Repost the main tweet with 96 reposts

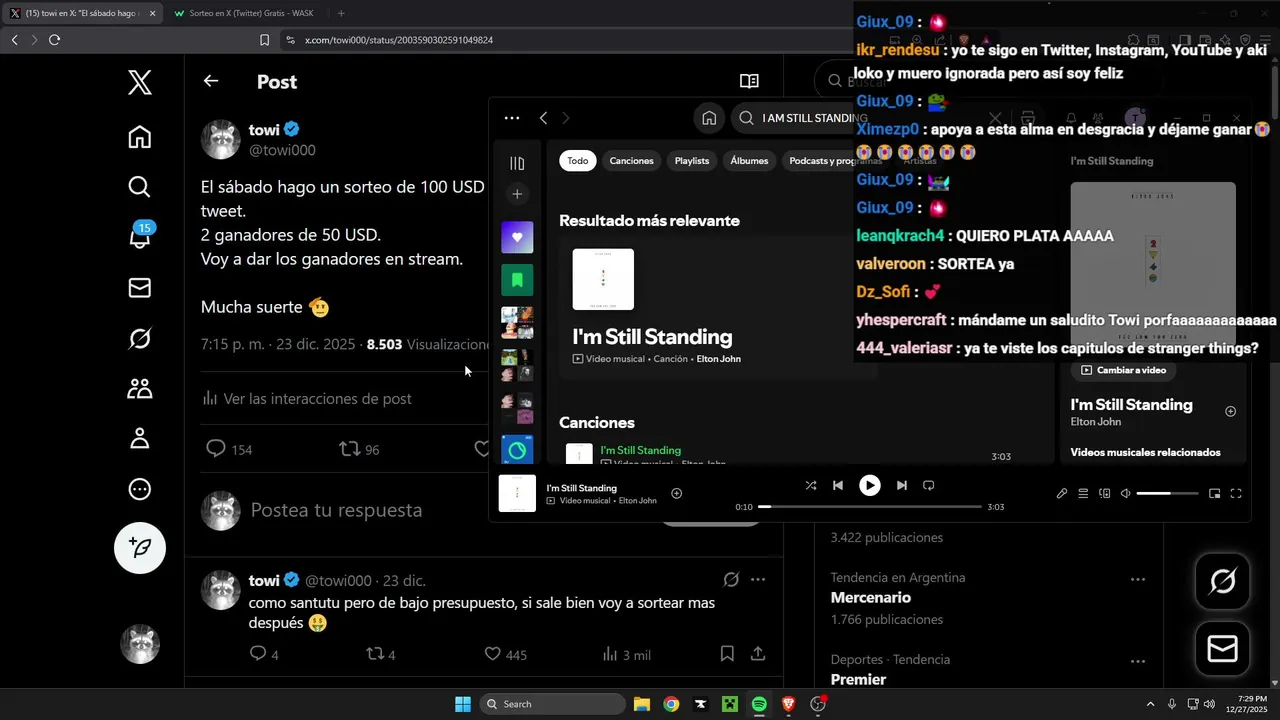coord(360,449)
